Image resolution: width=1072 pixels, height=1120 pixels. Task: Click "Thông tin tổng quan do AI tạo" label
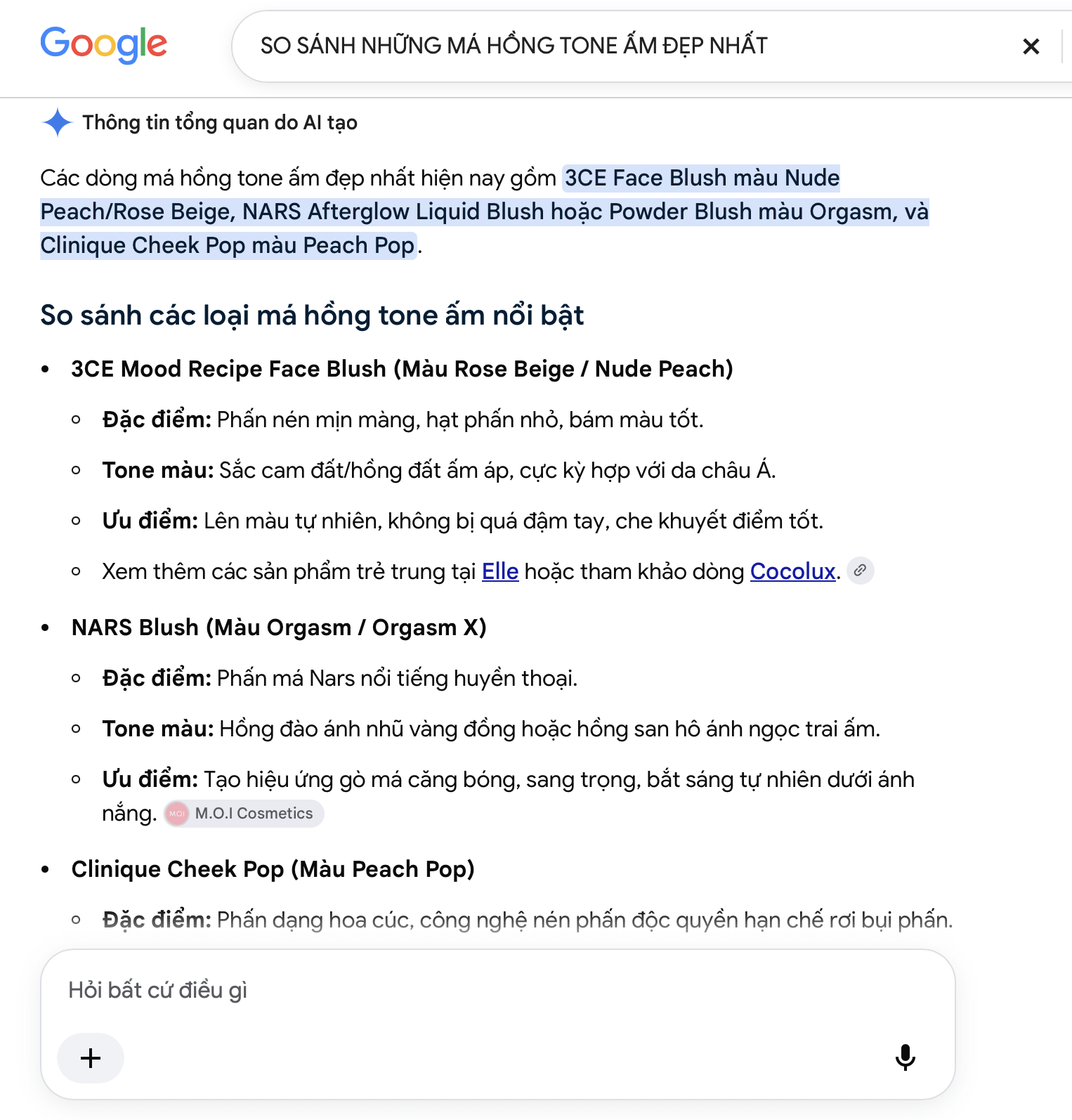(x=220, y=123)
